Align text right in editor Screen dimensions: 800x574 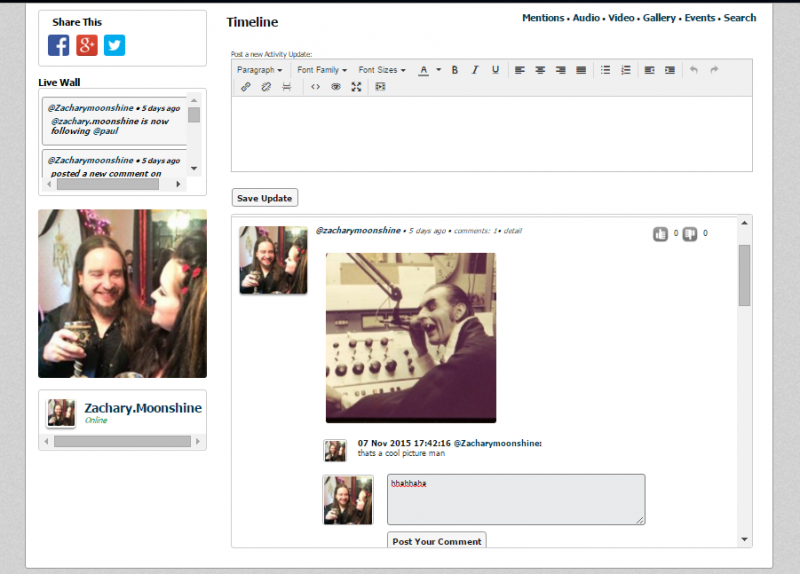pyautogui.click(x=560, y=70)
